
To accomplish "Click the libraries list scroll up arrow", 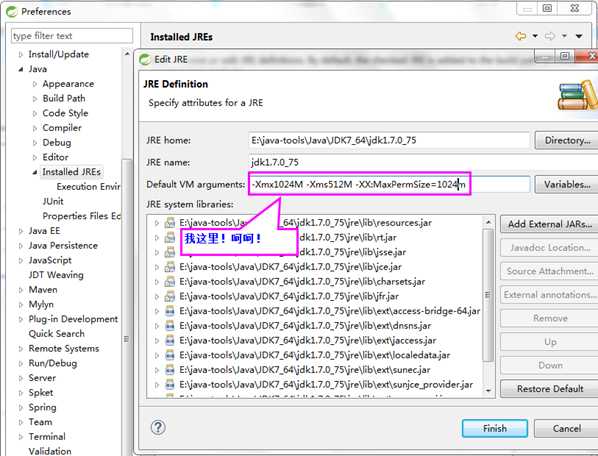I will (x=488, y=222).
